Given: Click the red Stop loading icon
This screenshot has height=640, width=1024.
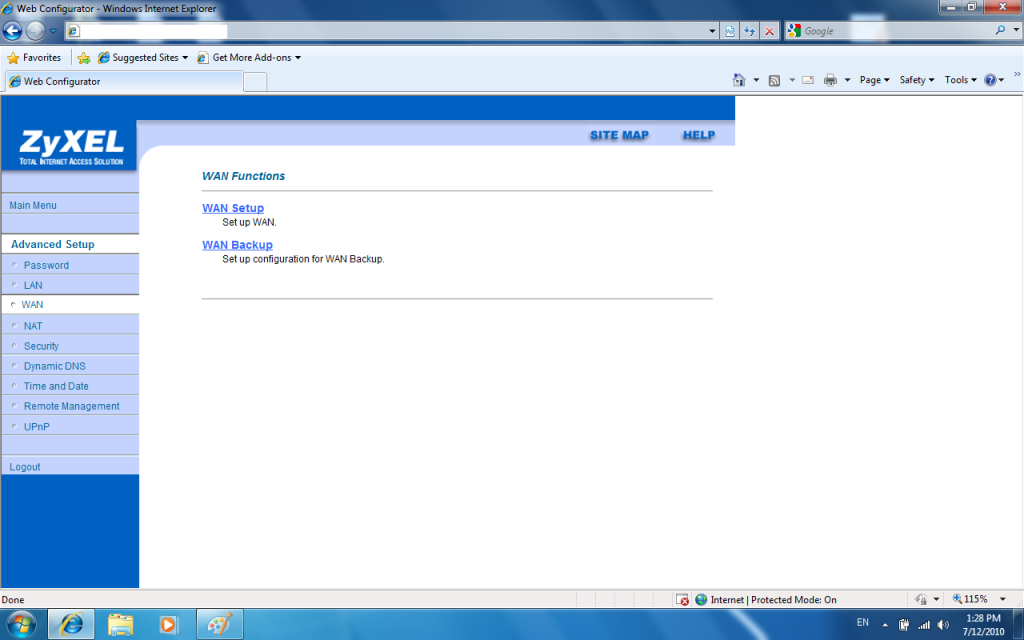Looking at the screenshot, I should point(769,31).
